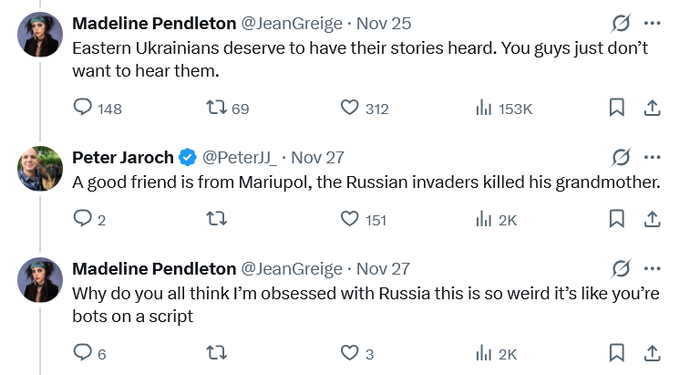The width and height of the screenshot is (680, 375).
Task: Open Grok icon on Nov 25 tweet
Action: (621, 23)
